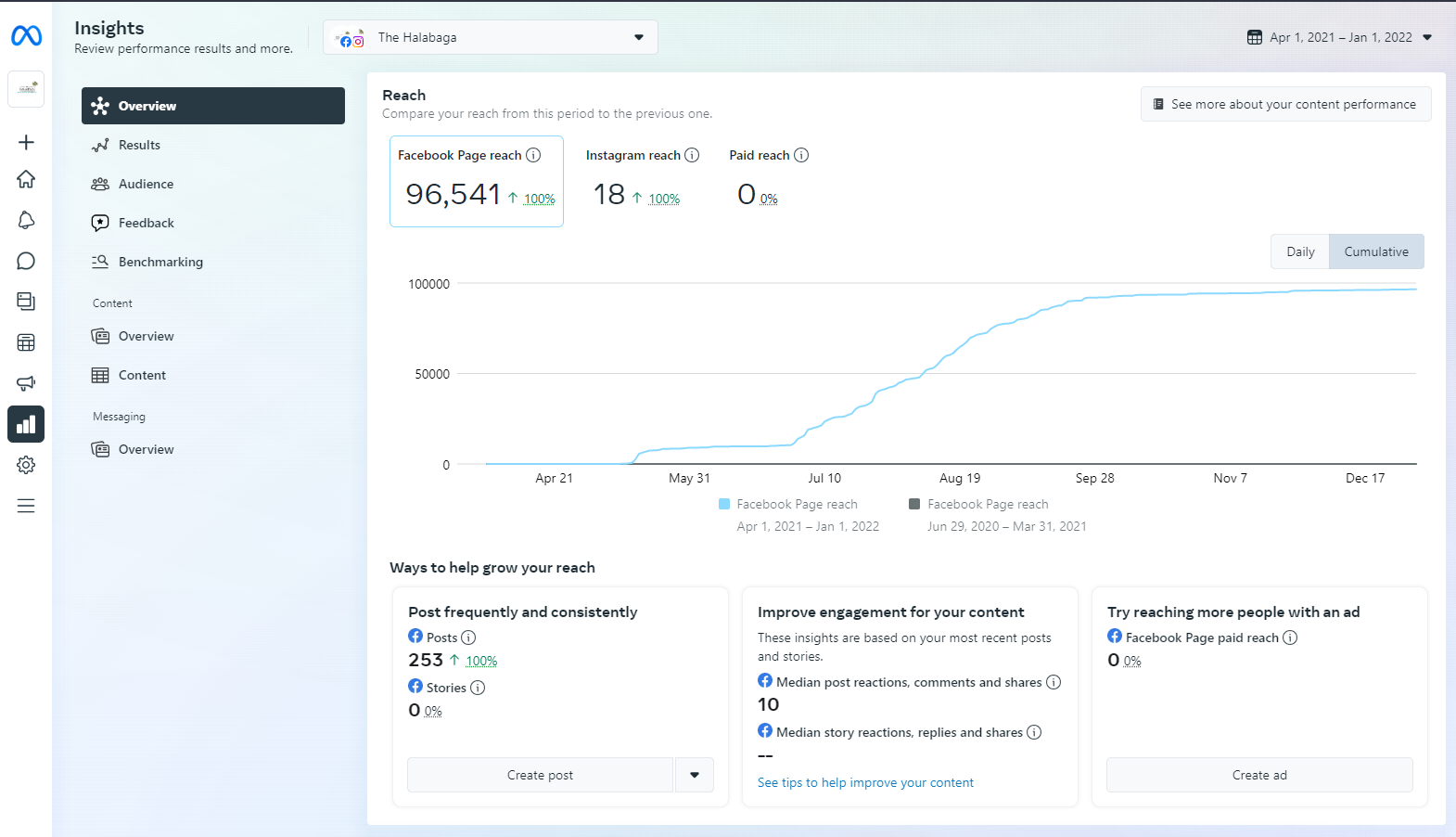Open Planner calendar grid icon in left rail
This screenshot has height=837, width=1456.
(x=26, y=342)
